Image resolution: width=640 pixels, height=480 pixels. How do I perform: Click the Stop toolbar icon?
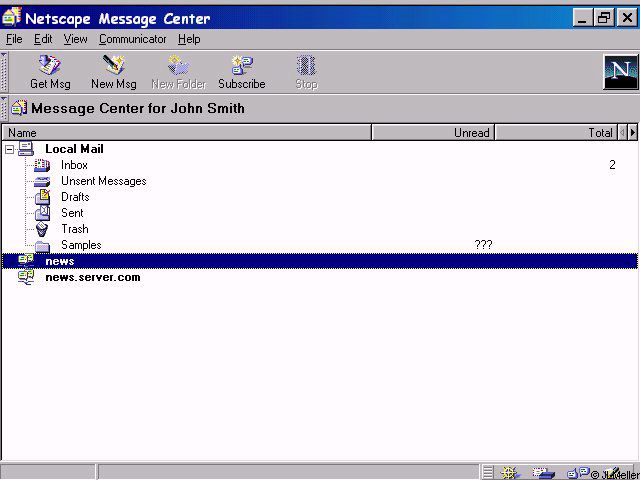coord(306,65)
